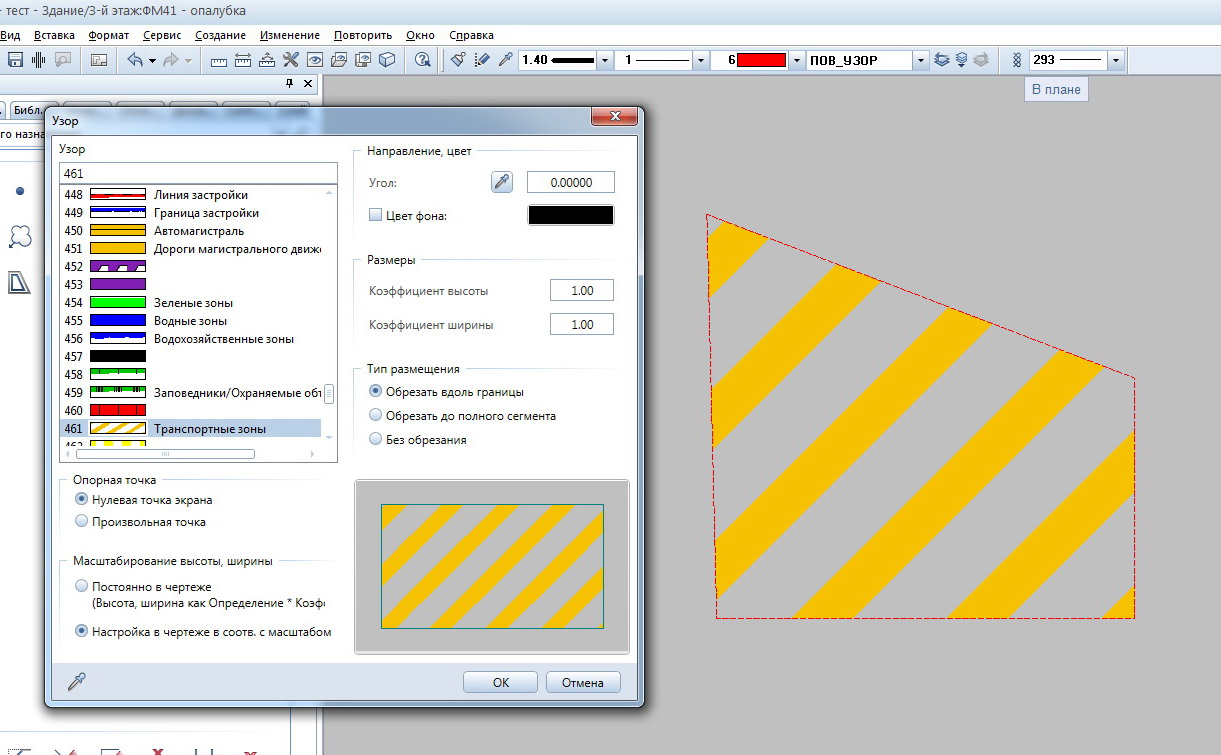
Task: Select pattern 448 Линия застройки
Action: 192,194
